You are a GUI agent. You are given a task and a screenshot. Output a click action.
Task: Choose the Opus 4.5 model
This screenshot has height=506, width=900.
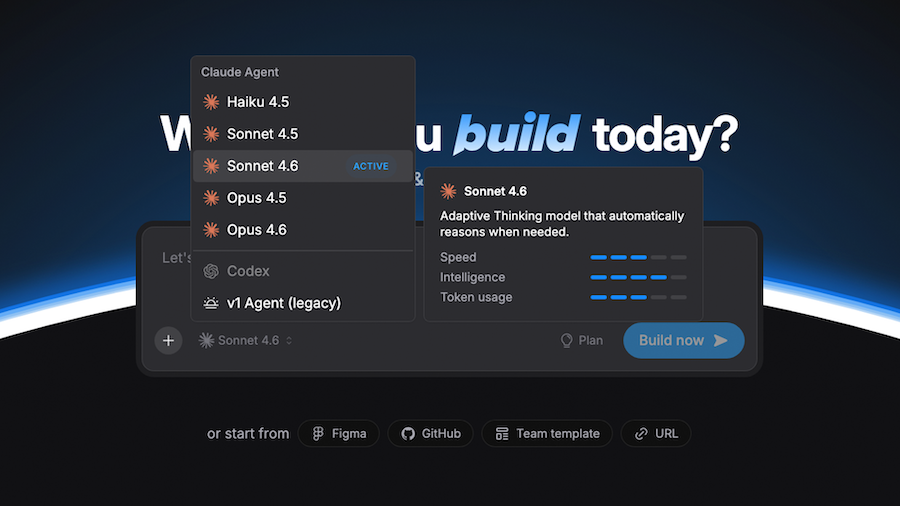click(256, 198)
